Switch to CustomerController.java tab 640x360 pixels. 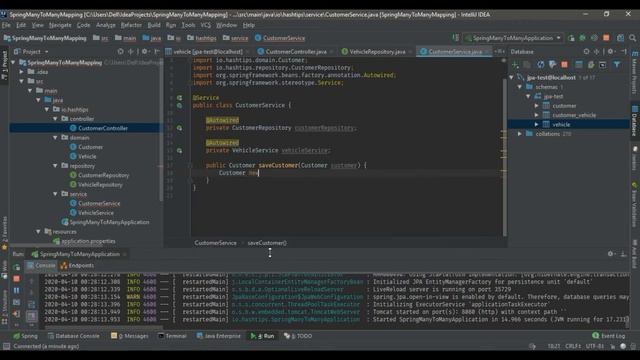tap(295, 52)
